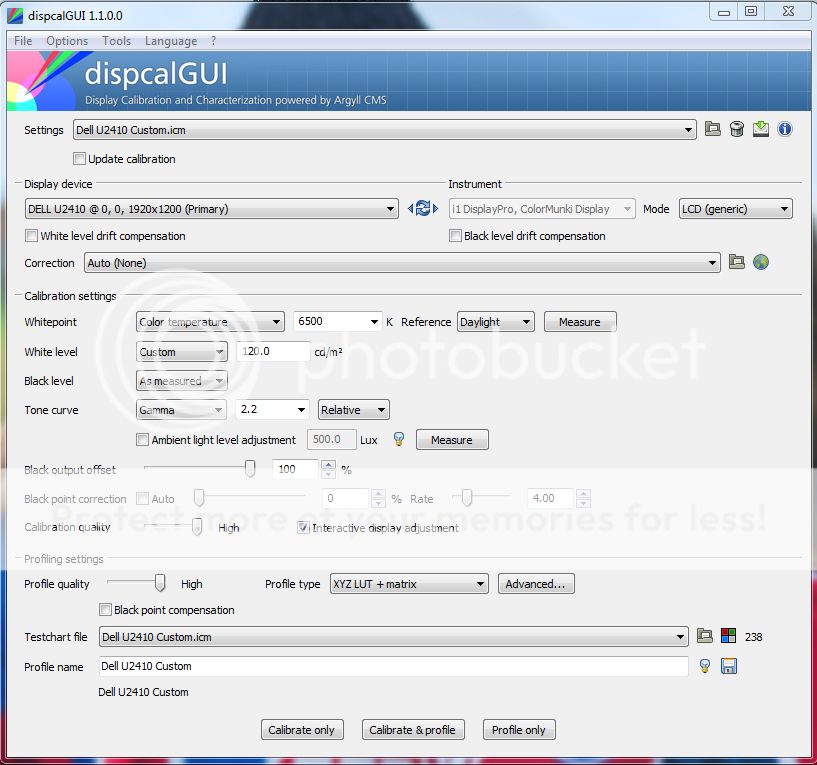Open White level Custom dropdown
817x765 pixels.
coord(181,352)
